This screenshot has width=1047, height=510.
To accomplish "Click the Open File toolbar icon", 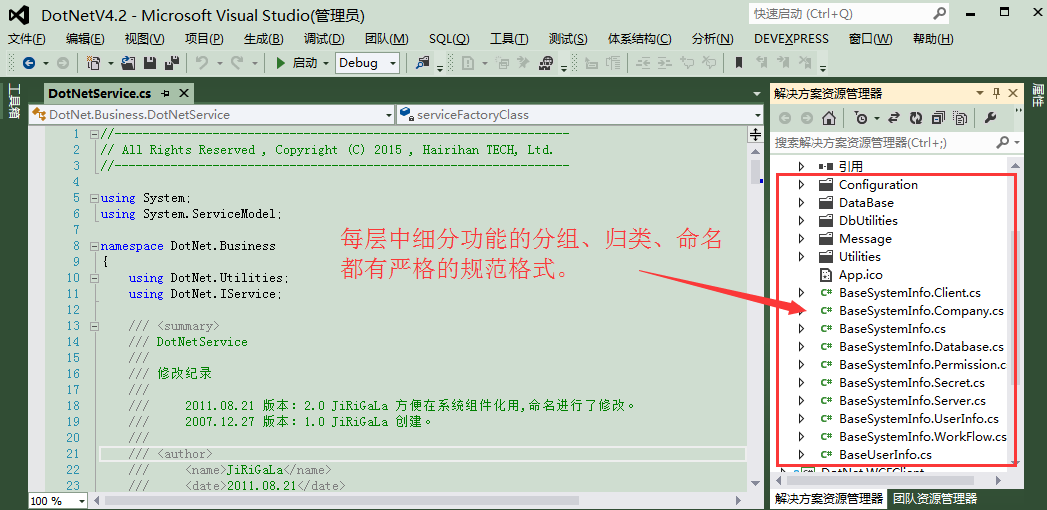I will (129, 63).
